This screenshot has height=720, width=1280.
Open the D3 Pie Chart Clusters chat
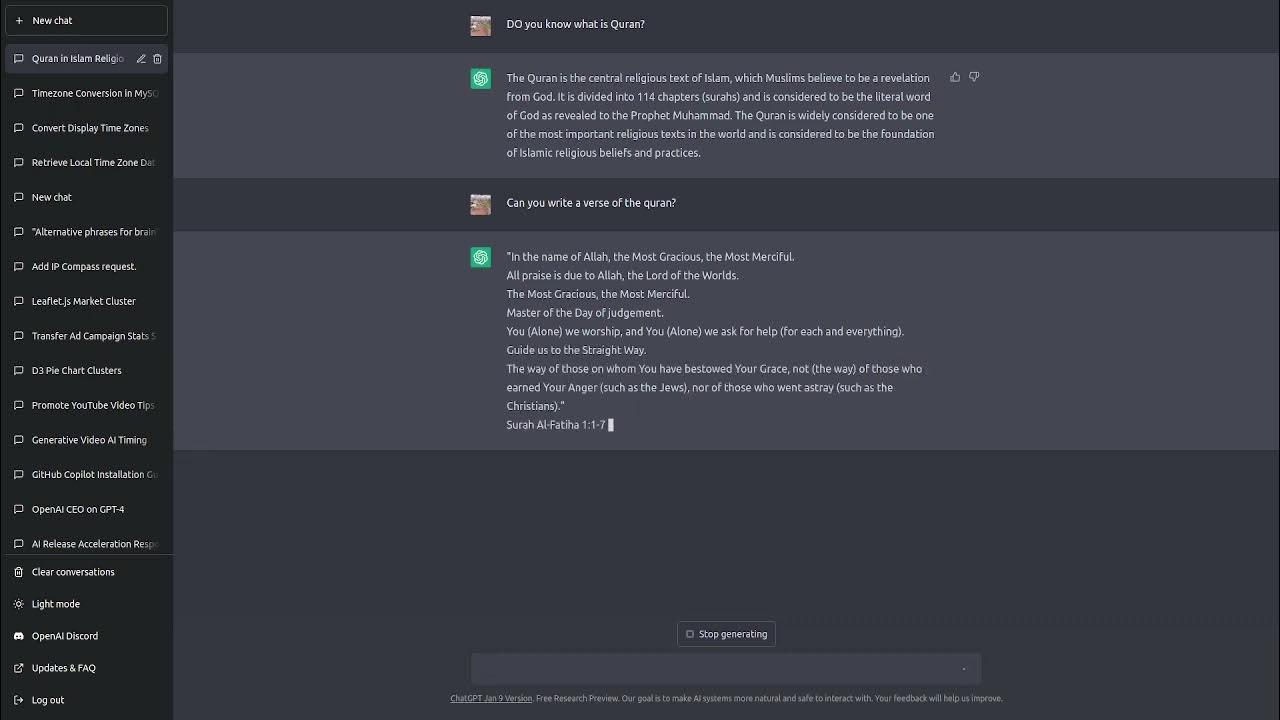76,371
